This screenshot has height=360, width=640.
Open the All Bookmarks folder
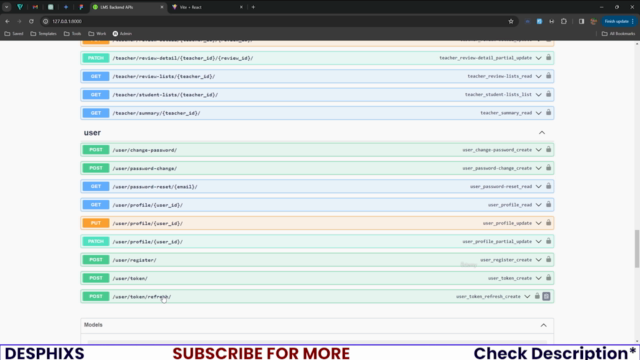[618, 33]
